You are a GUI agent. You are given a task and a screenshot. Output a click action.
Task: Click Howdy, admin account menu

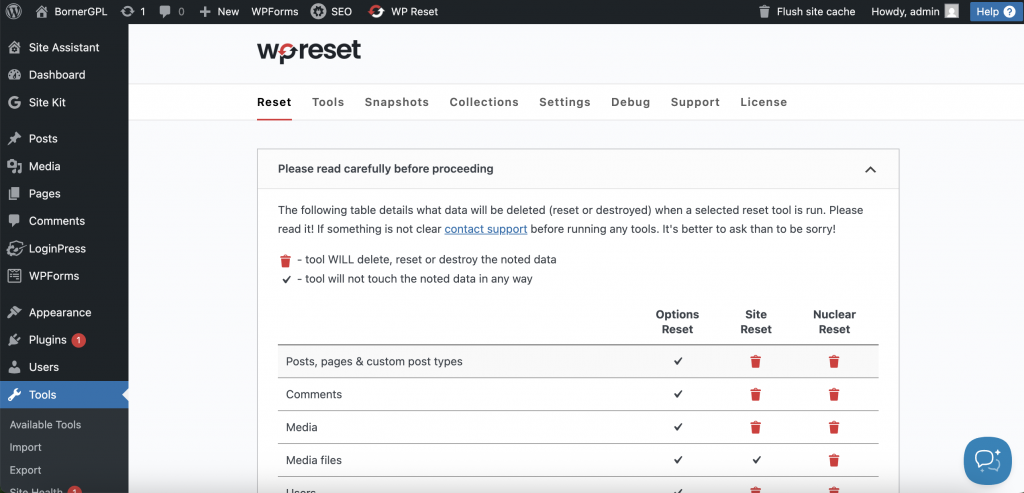(x=915, y=11)
